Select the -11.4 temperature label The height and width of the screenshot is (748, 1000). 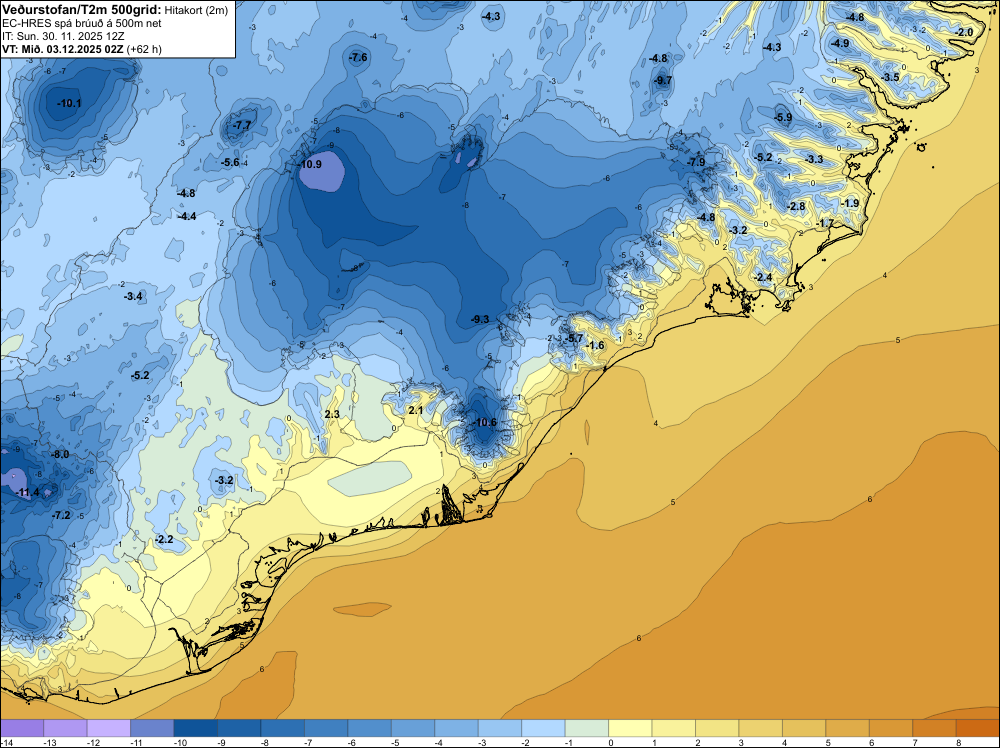27,492
